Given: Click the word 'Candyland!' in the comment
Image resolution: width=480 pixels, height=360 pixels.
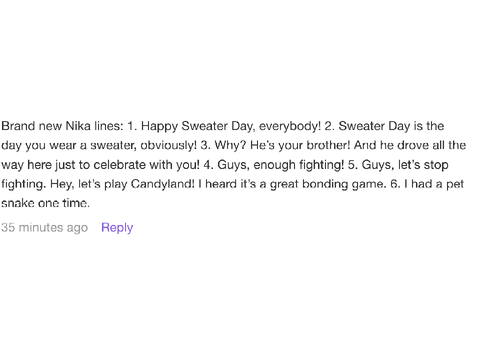Looking at the screenshot, I should click(x=163, y=184).
